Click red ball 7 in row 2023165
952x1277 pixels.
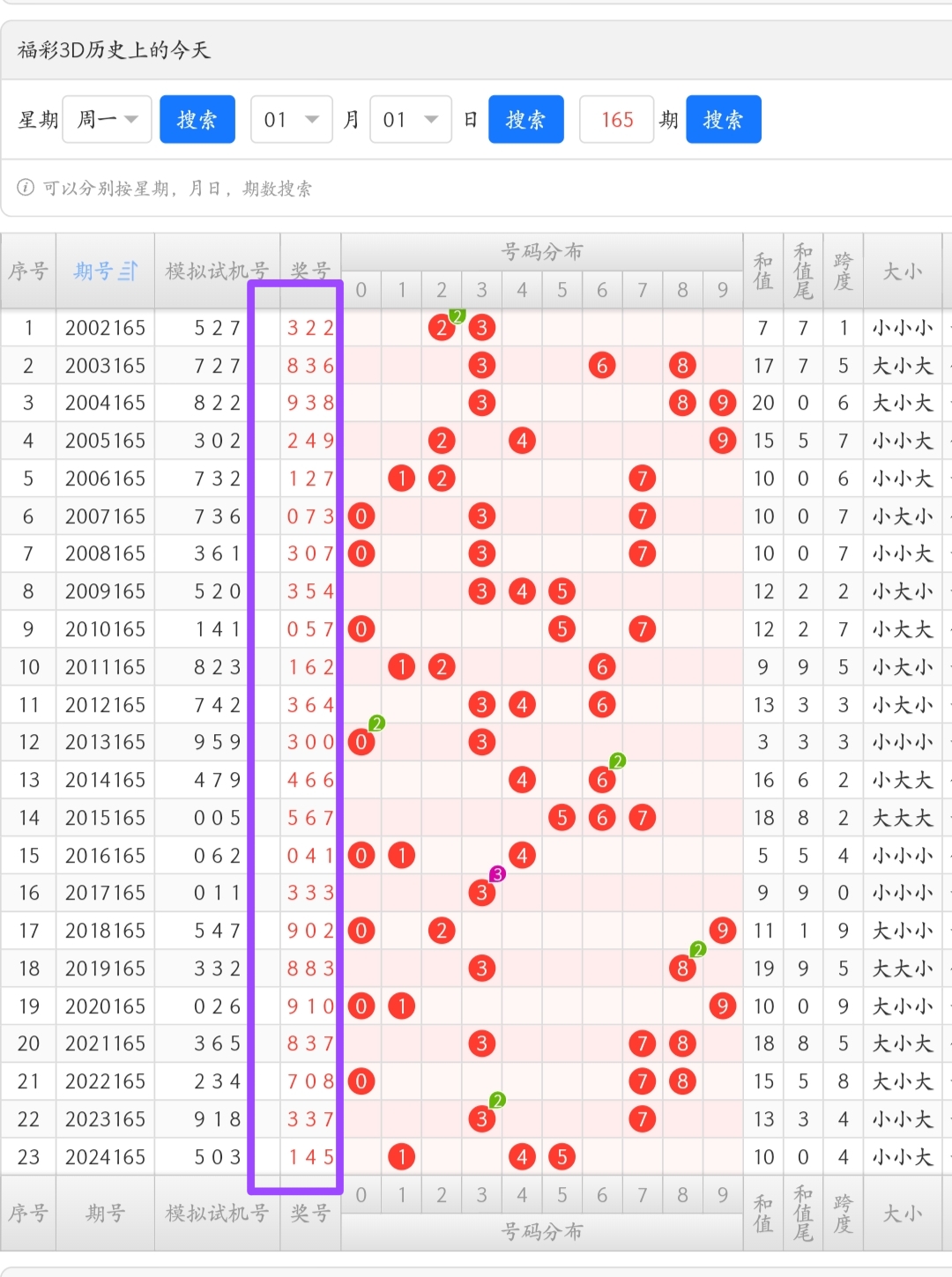(643, 1119)
